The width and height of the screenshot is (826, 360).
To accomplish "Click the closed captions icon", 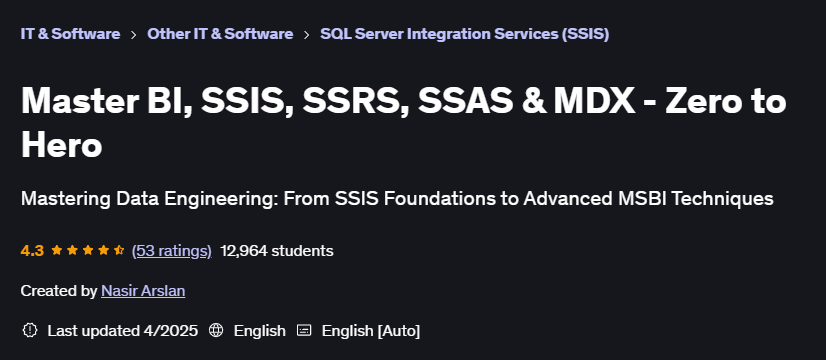I will (x=304, y=331).
